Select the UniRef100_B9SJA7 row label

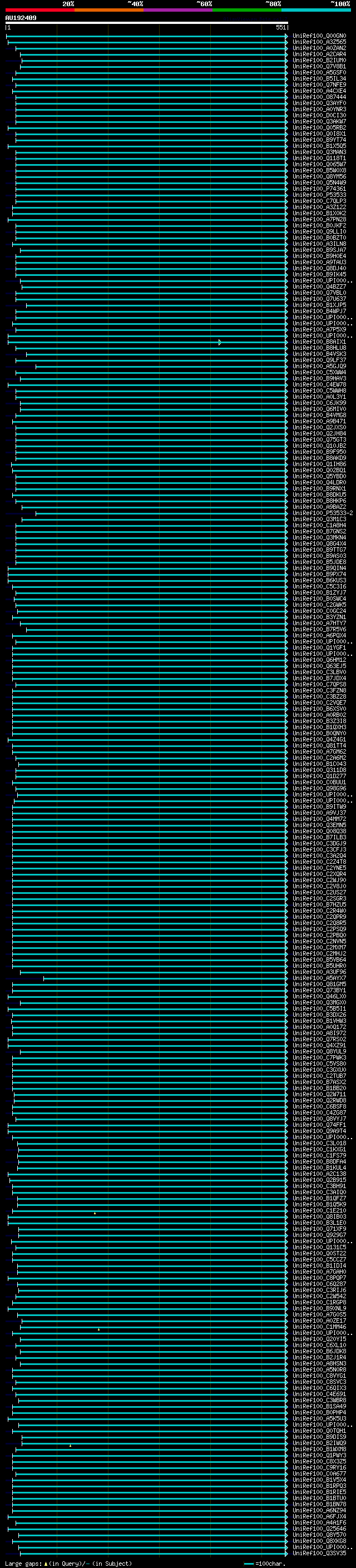tap(319, 250)
